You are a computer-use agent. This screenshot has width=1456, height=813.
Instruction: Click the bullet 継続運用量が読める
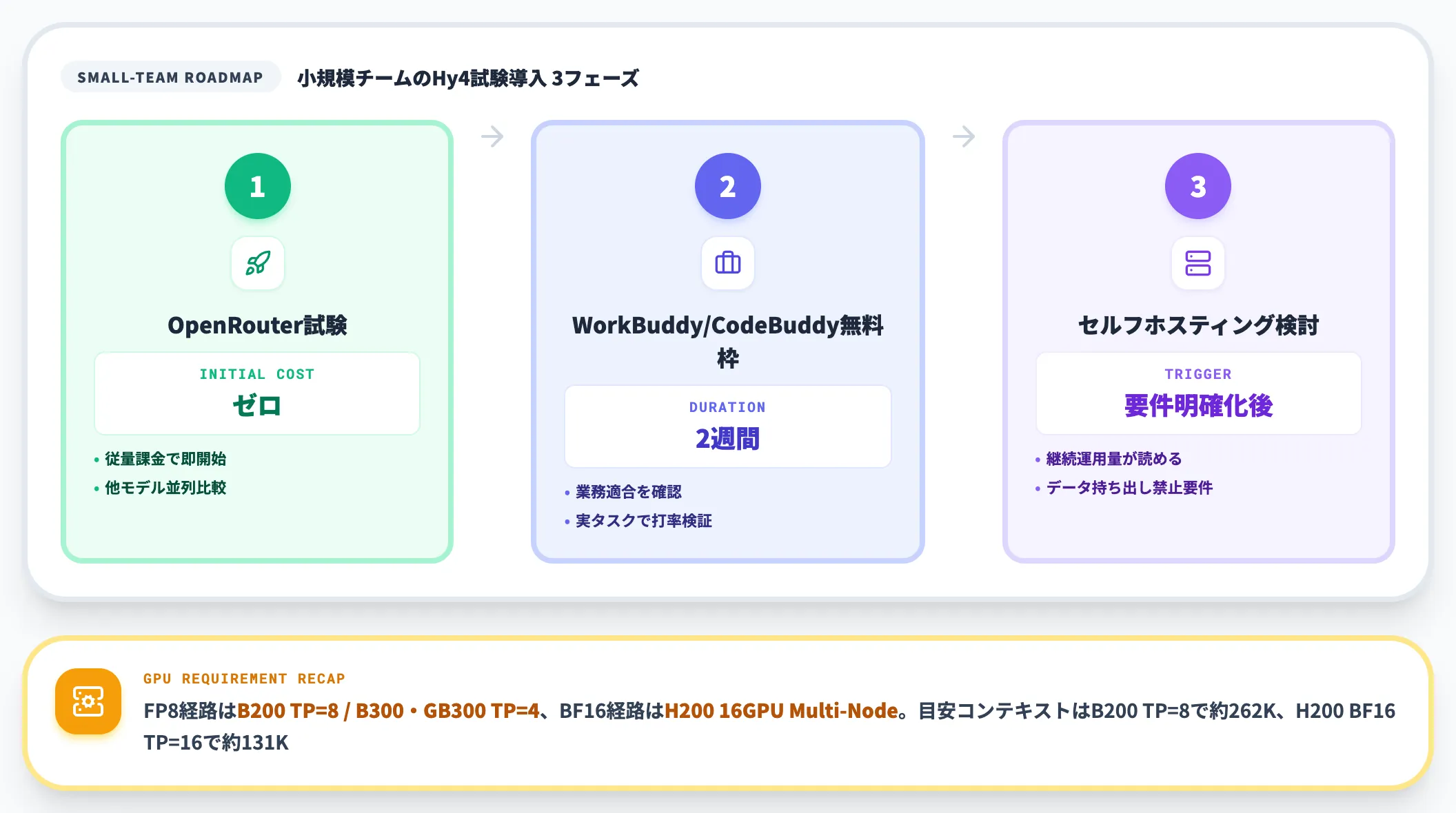coord(1114,459)
